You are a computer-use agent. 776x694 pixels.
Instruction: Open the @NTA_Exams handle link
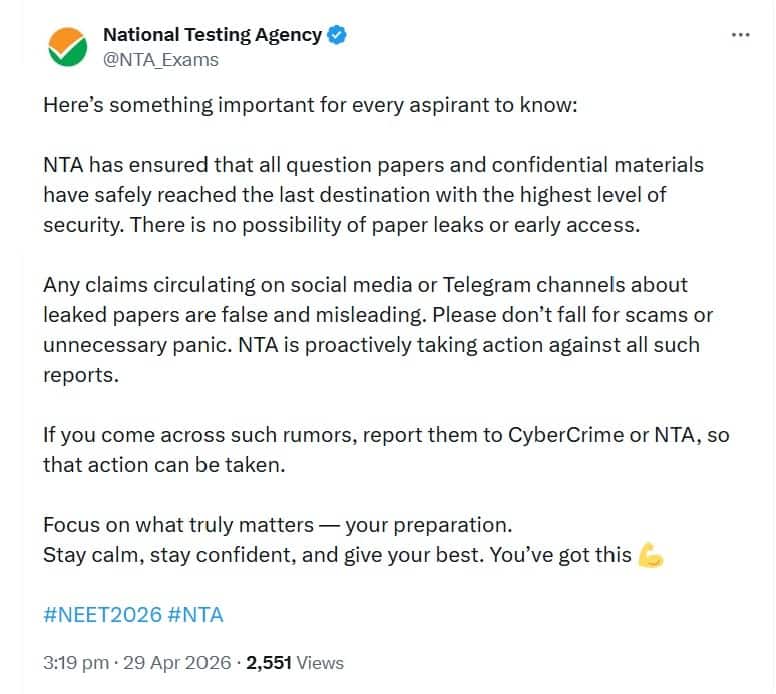pyautogui.click(x=161, y=59)
